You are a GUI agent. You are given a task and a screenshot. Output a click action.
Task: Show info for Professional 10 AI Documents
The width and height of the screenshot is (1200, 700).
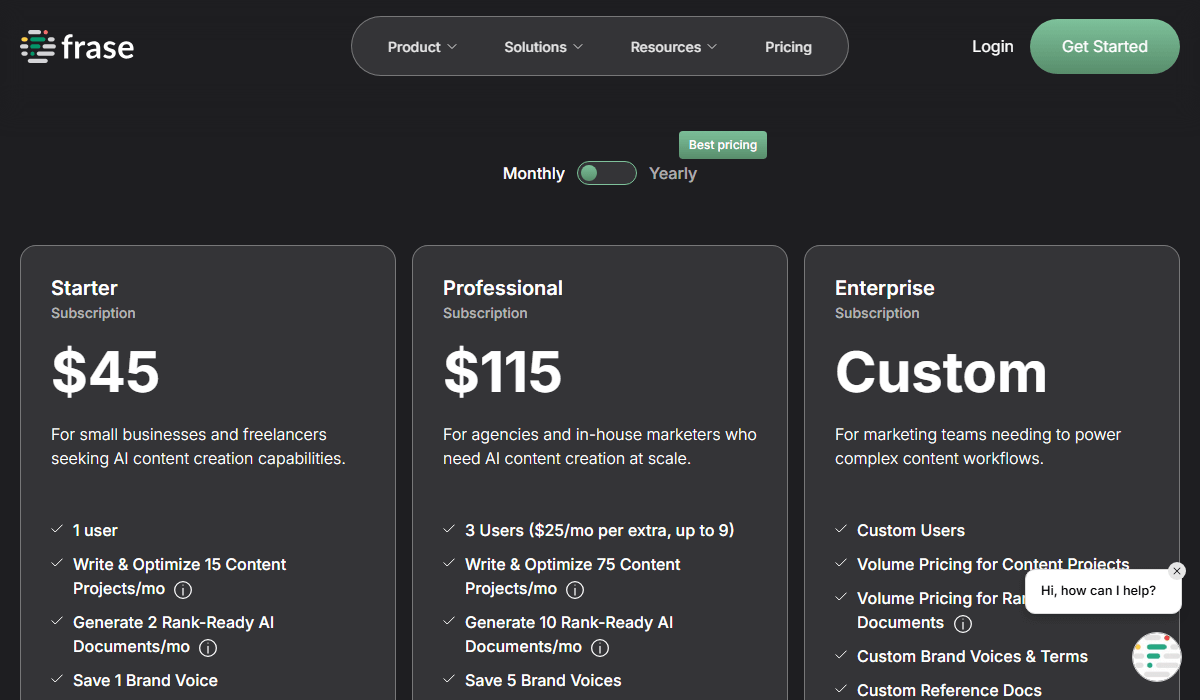pyautogui.click(x=600, y=647)
